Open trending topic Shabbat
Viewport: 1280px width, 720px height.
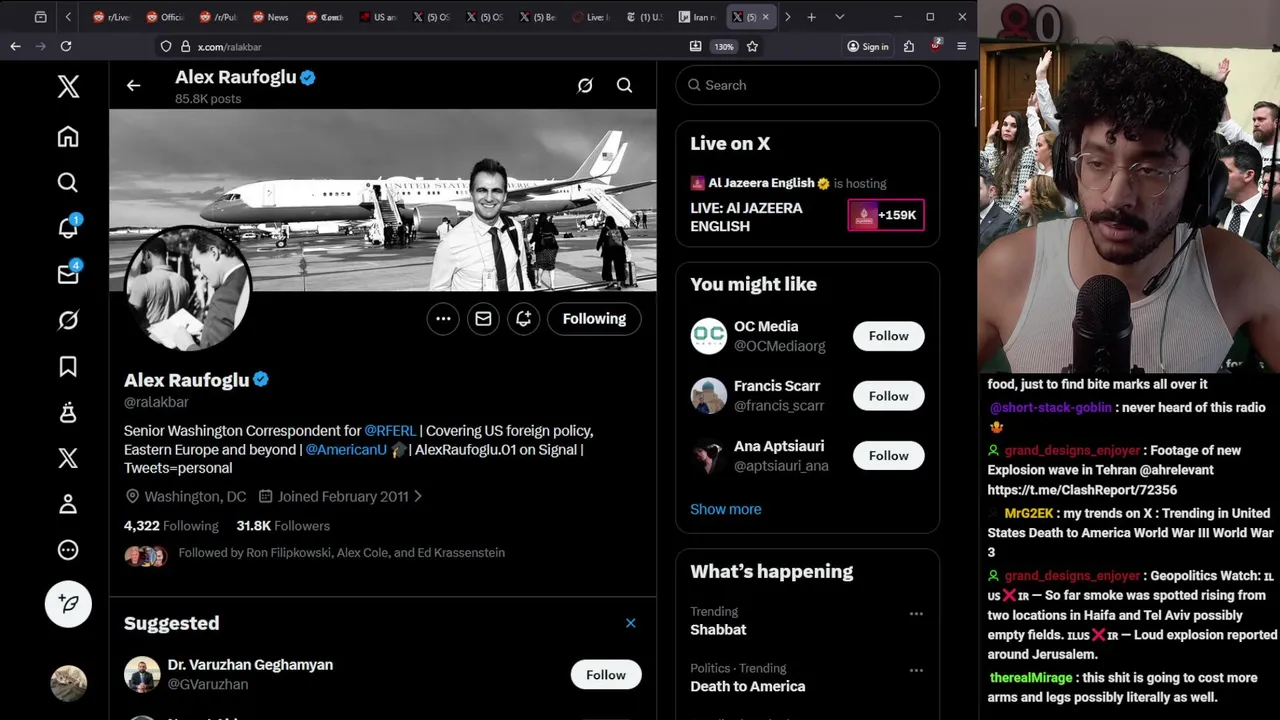click(718, 630)
